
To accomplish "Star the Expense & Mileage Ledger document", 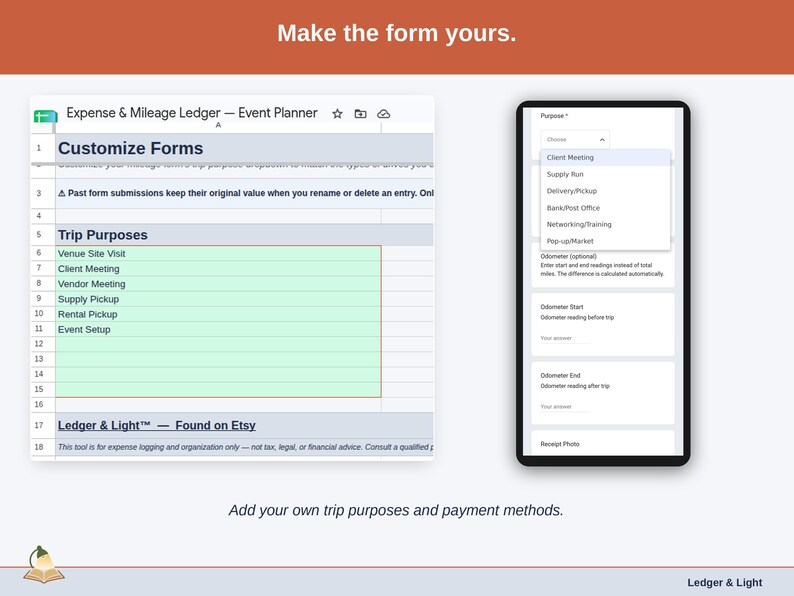I will pos(337,114).
